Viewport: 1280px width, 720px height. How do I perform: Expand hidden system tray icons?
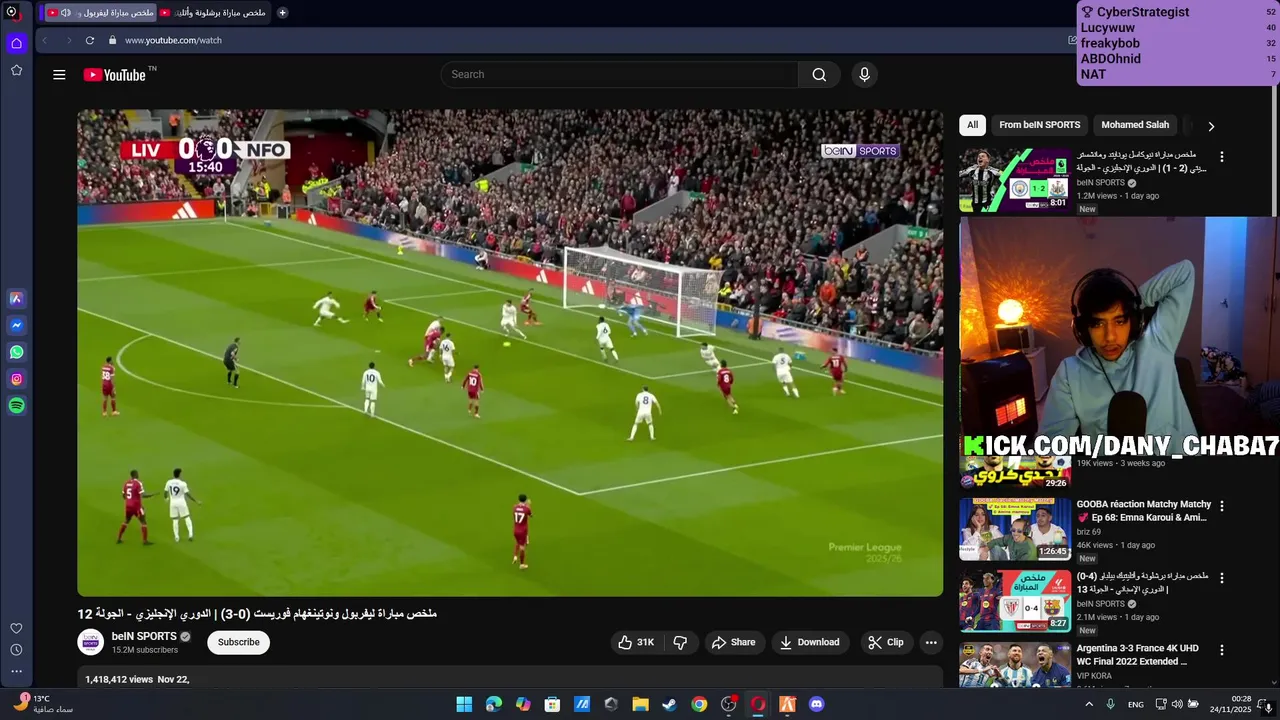click(1089, 704)
